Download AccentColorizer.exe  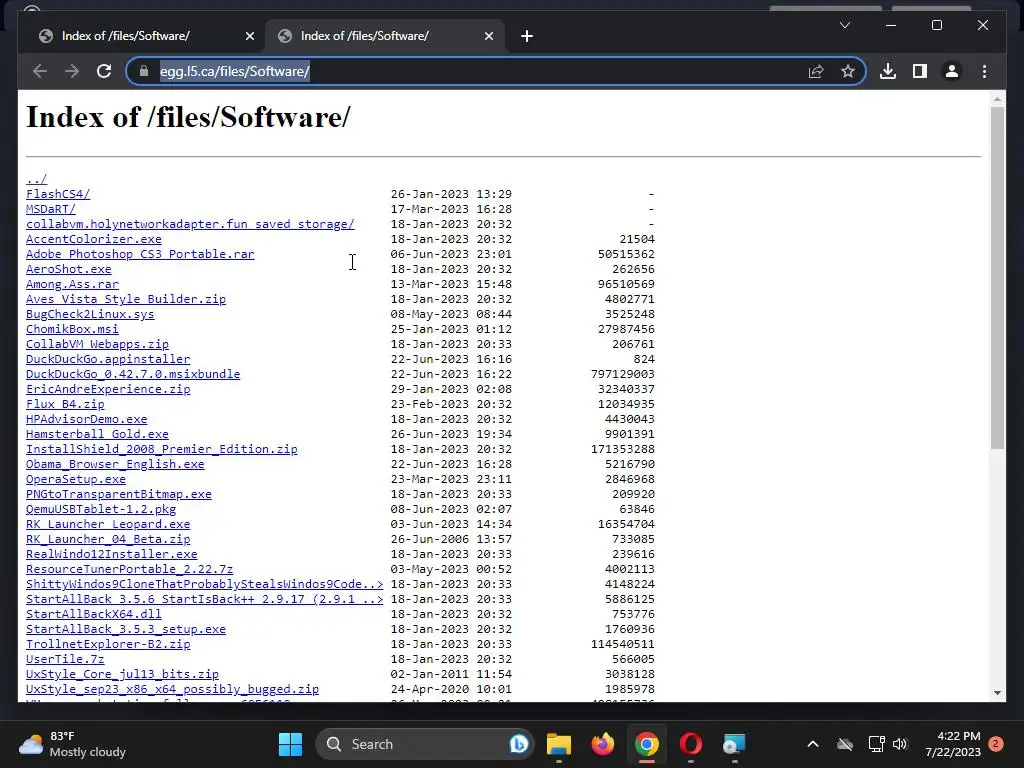point(93,239)
